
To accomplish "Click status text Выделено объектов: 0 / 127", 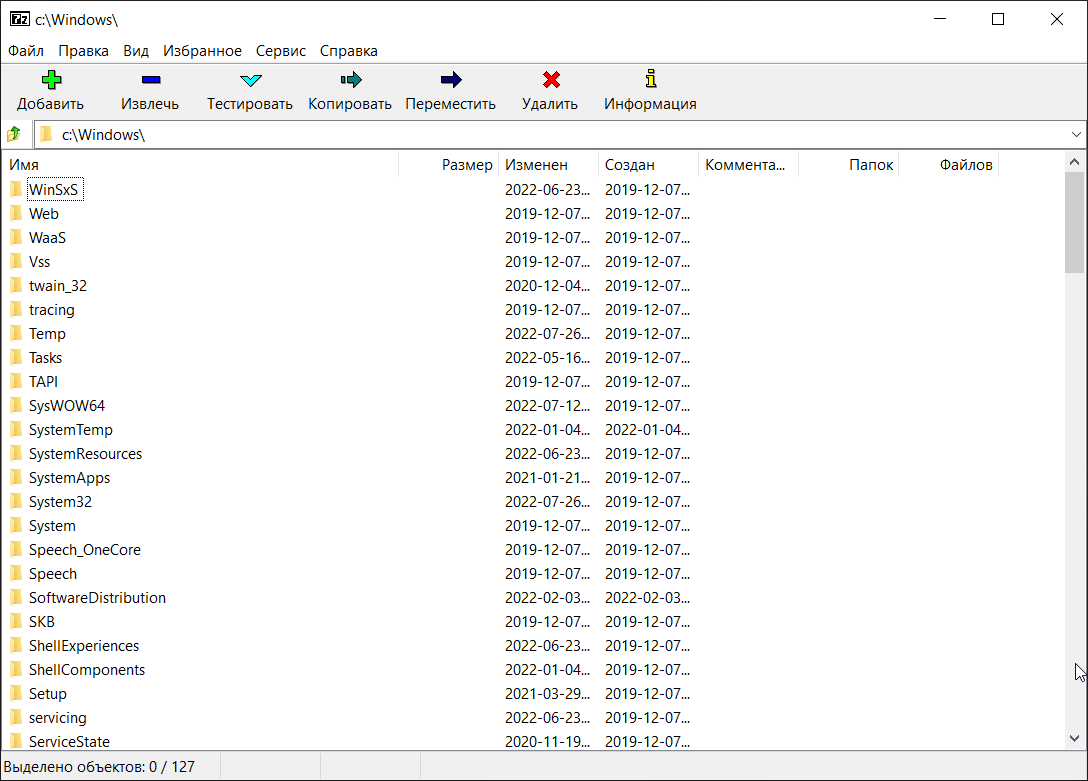I will (99, 766).
